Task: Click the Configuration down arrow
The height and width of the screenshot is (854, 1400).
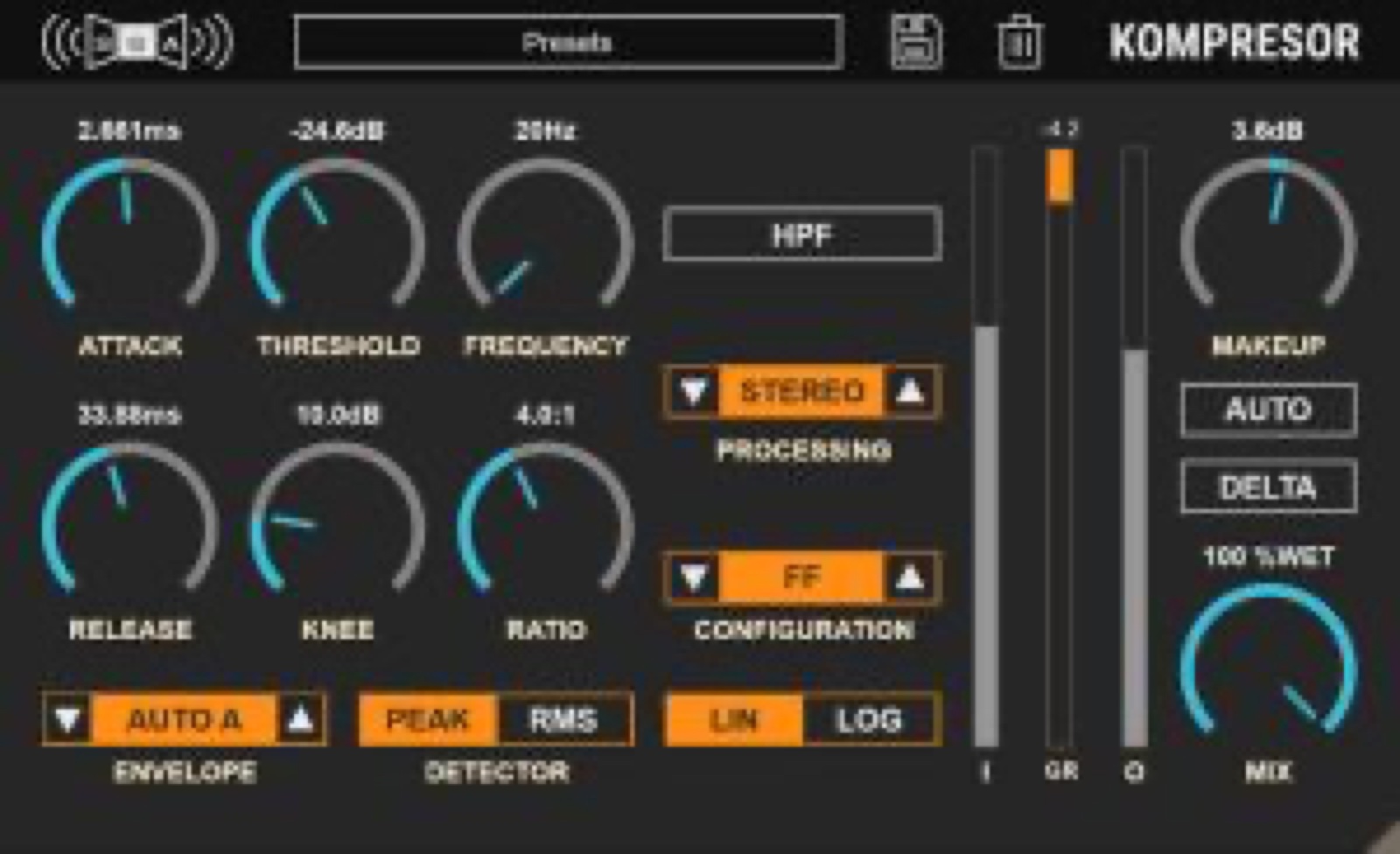Action: pos(694,577)
